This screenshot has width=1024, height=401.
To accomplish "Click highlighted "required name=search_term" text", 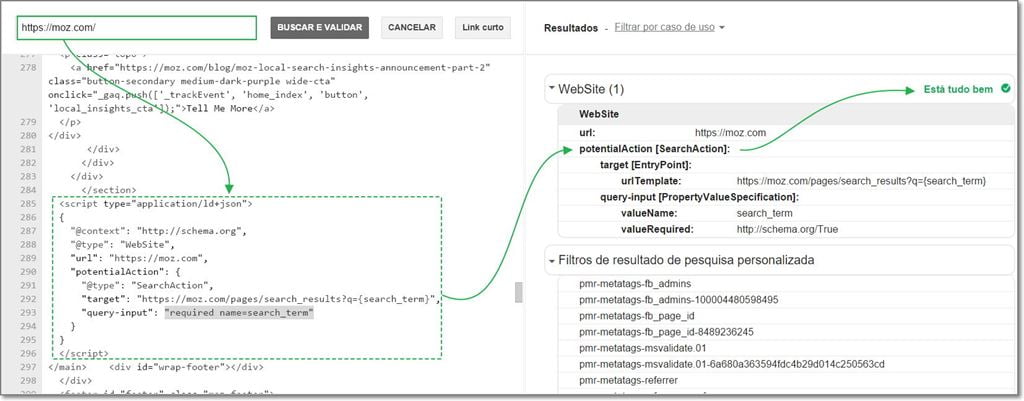I will tap(240, 313).
